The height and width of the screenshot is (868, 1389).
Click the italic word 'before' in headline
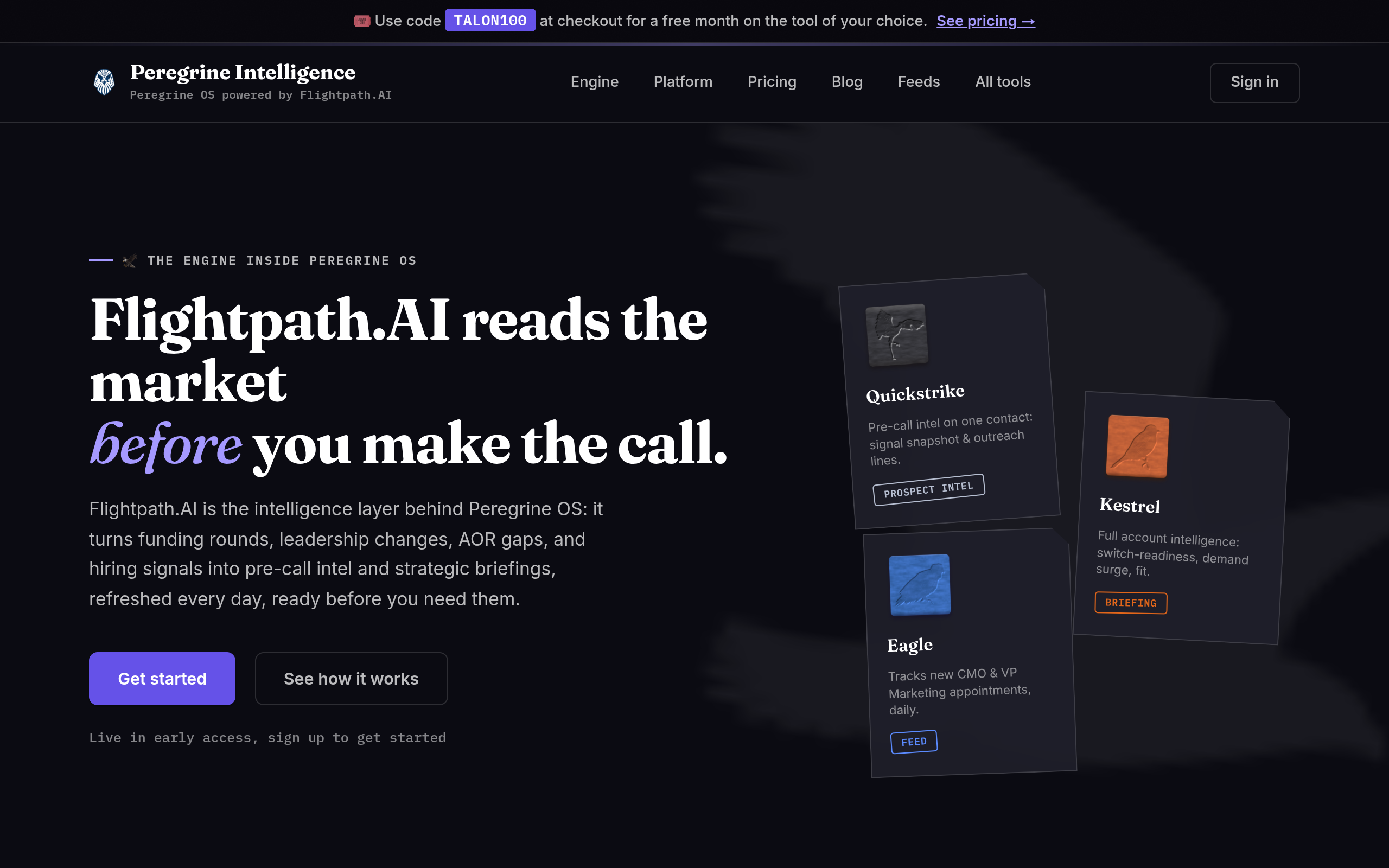tap(166, 445)
